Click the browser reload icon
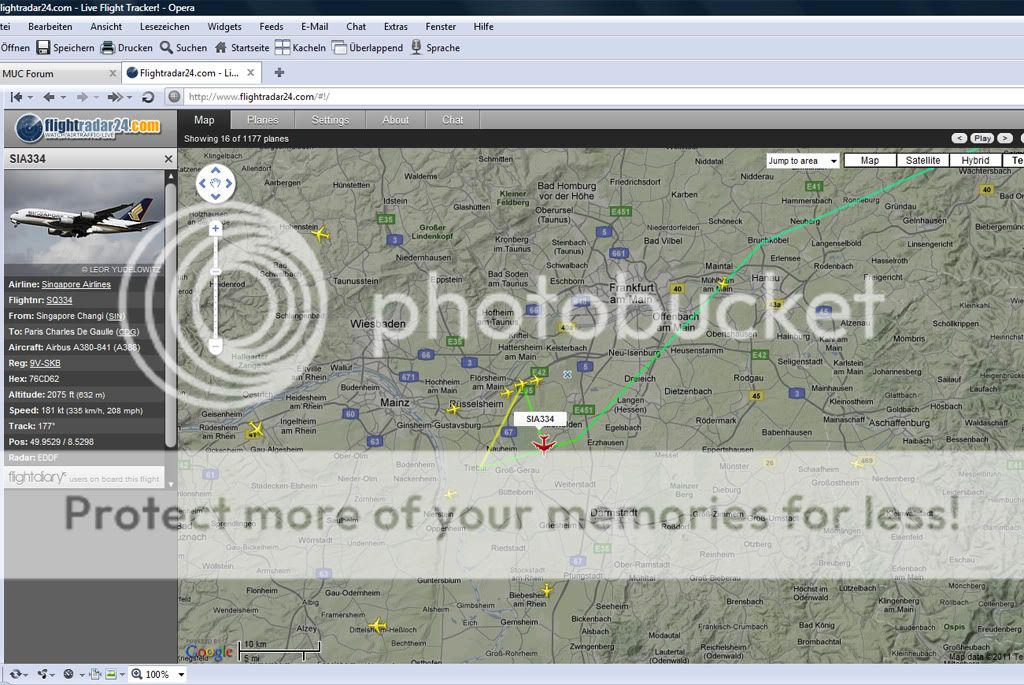Viewport: 1024px width, 685px height. point(148,97)
